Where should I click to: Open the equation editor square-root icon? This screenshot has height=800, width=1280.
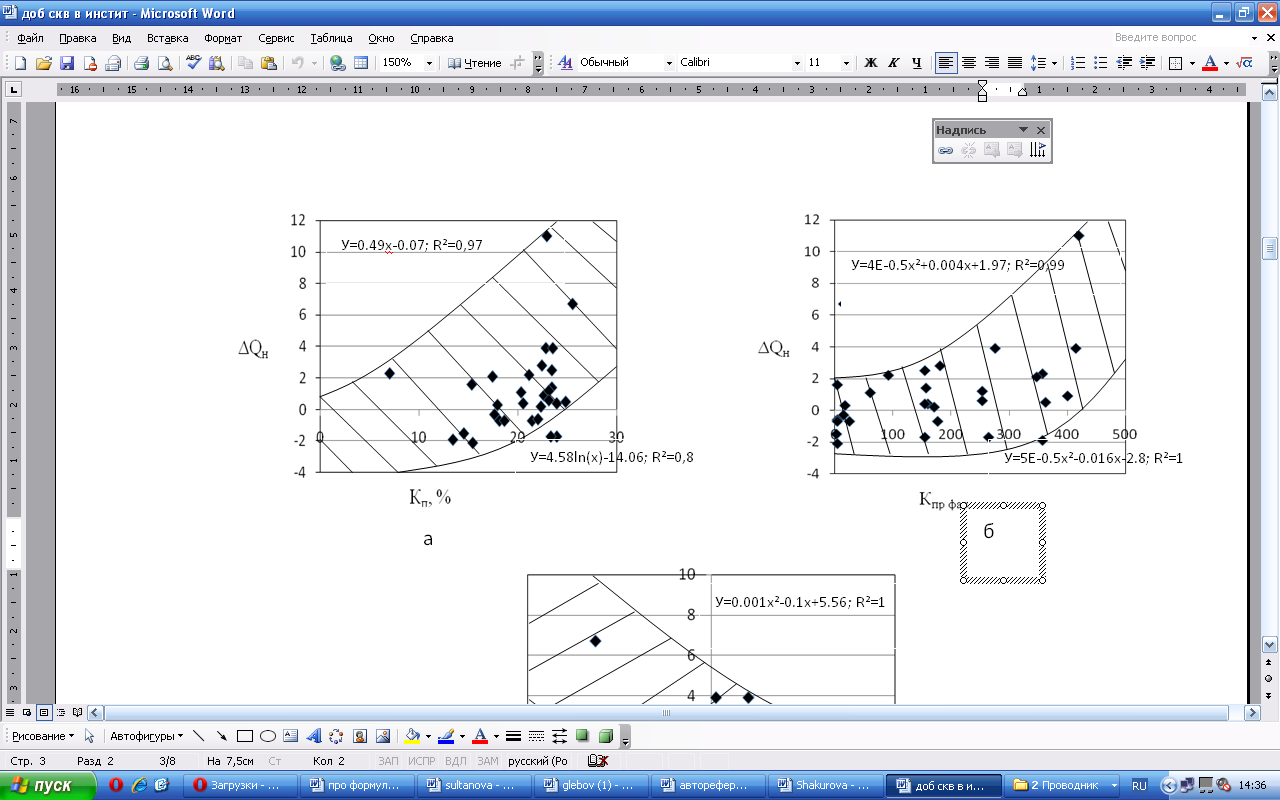click(1244, 63)
